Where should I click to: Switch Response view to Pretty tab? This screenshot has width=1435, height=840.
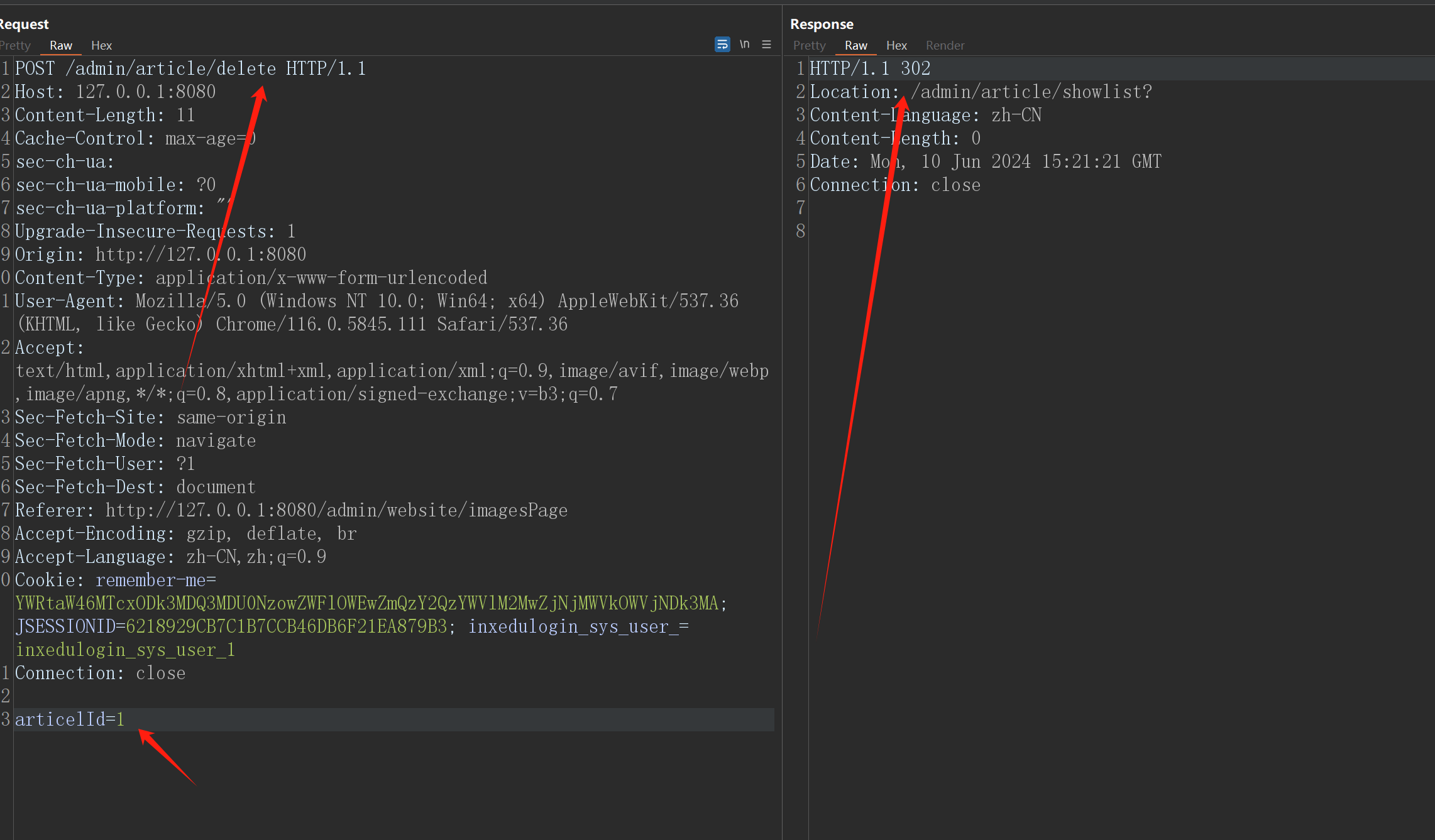click(809, 45)
